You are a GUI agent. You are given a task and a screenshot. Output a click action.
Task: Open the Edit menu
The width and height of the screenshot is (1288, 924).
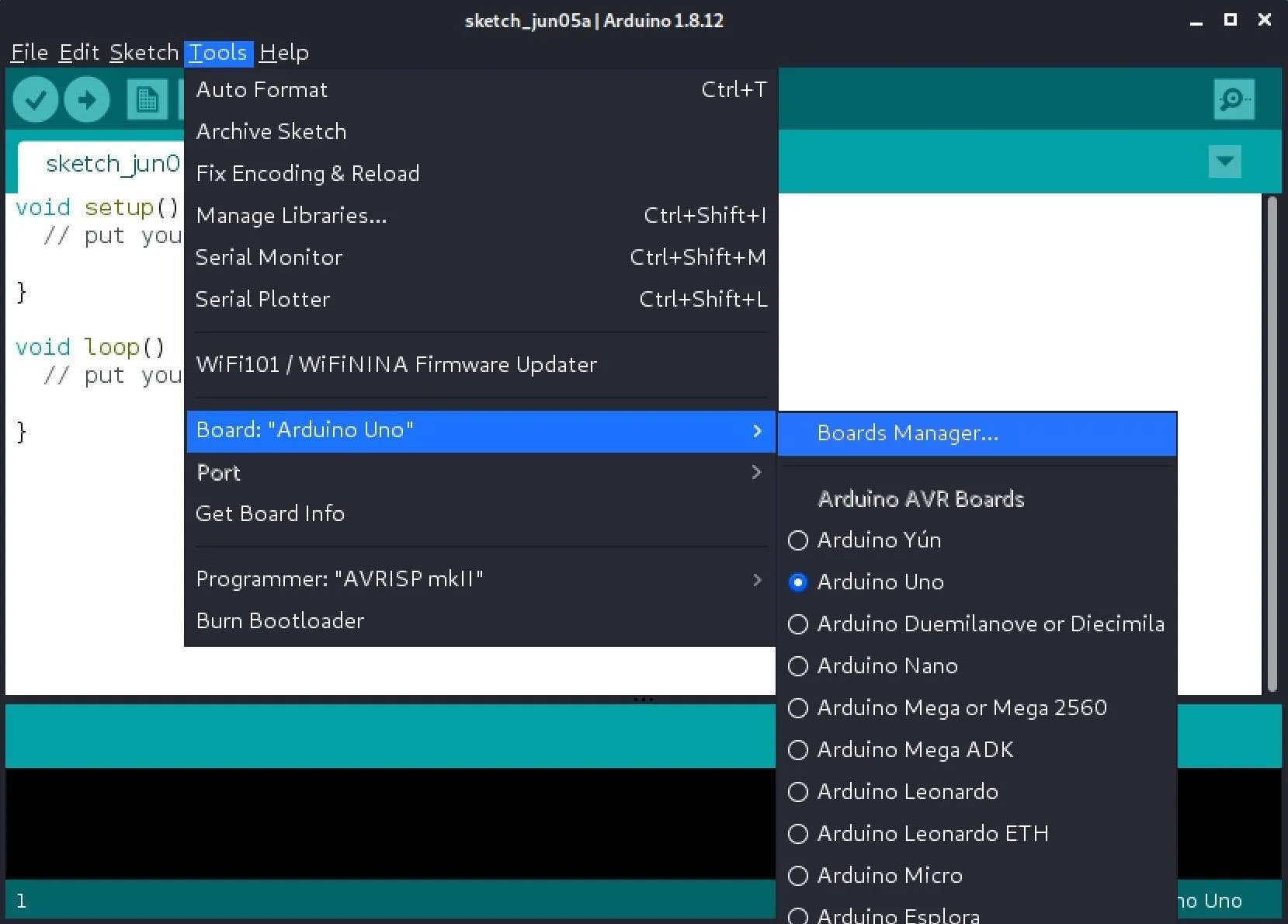tap(79, 53)
